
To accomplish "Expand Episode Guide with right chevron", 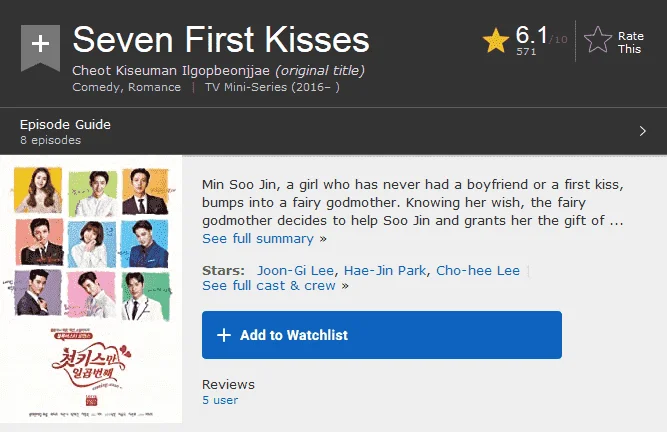I will pos(643,131).
